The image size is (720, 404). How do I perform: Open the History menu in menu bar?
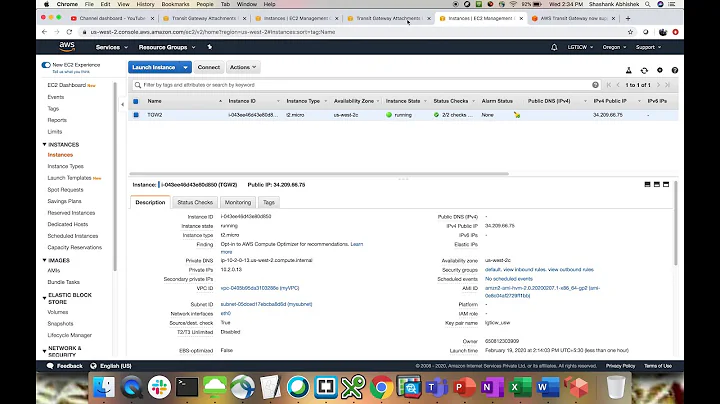point(145,4)
